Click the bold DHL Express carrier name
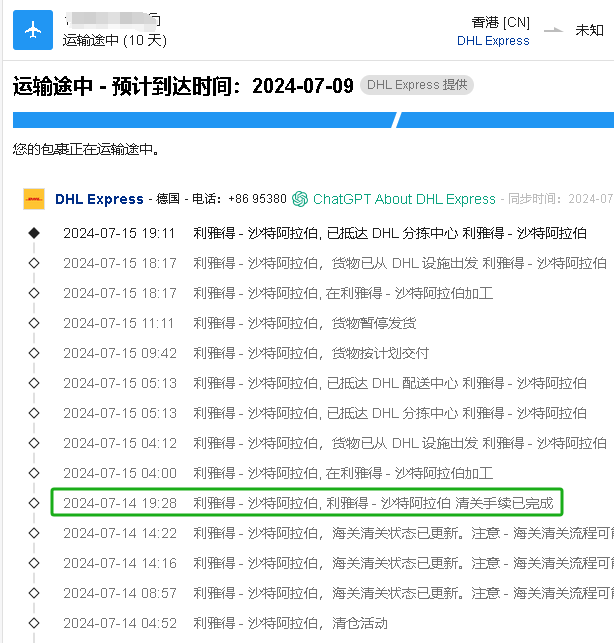The image size is (614, 643). click(99, 199)
